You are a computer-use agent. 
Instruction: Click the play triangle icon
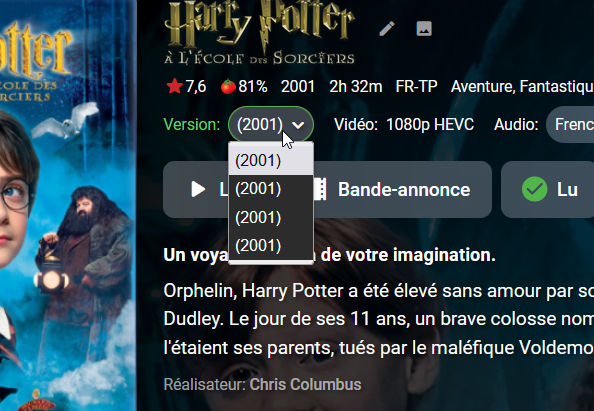[x=198, y=189]
